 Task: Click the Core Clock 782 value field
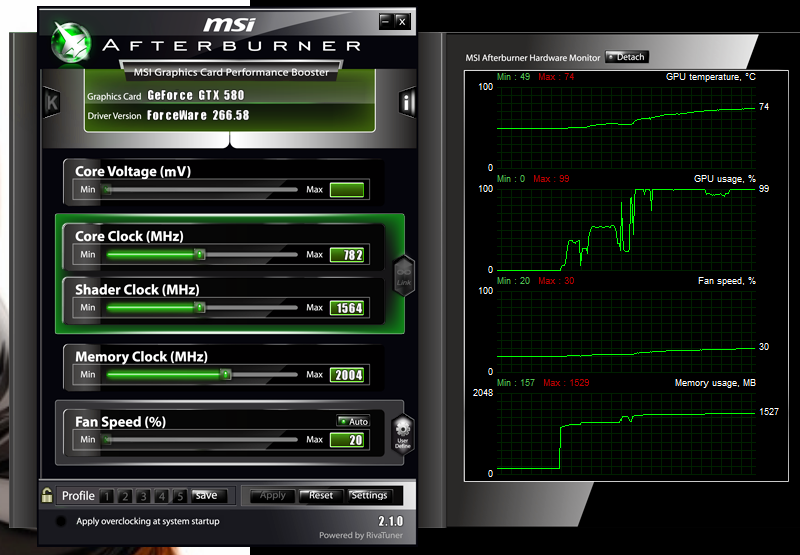click(347, 255)
